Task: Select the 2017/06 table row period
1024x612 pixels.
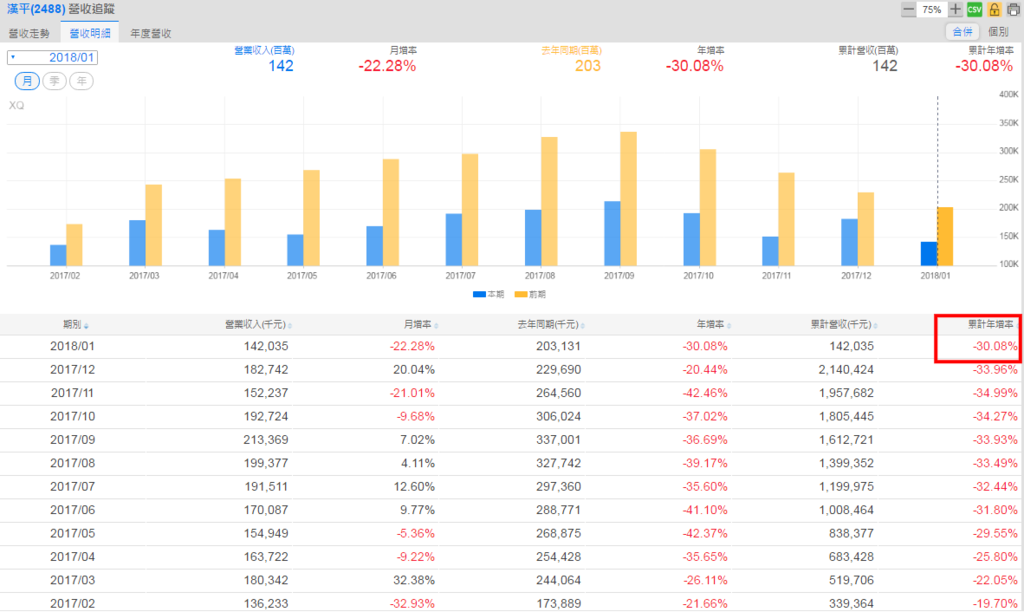Action: point(72,510)
